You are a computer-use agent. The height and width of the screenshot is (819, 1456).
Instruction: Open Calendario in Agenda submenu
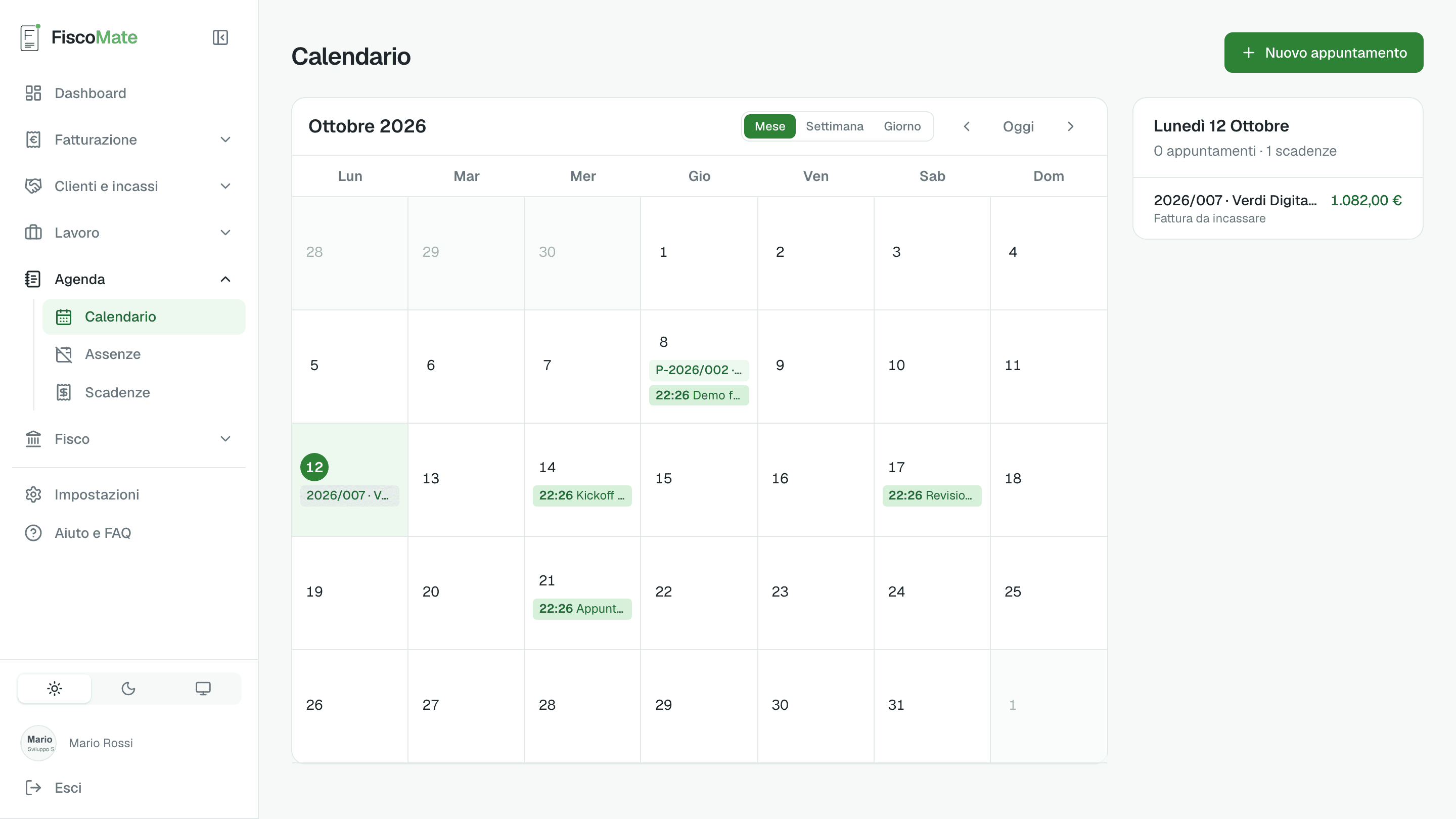pos(144,317)
